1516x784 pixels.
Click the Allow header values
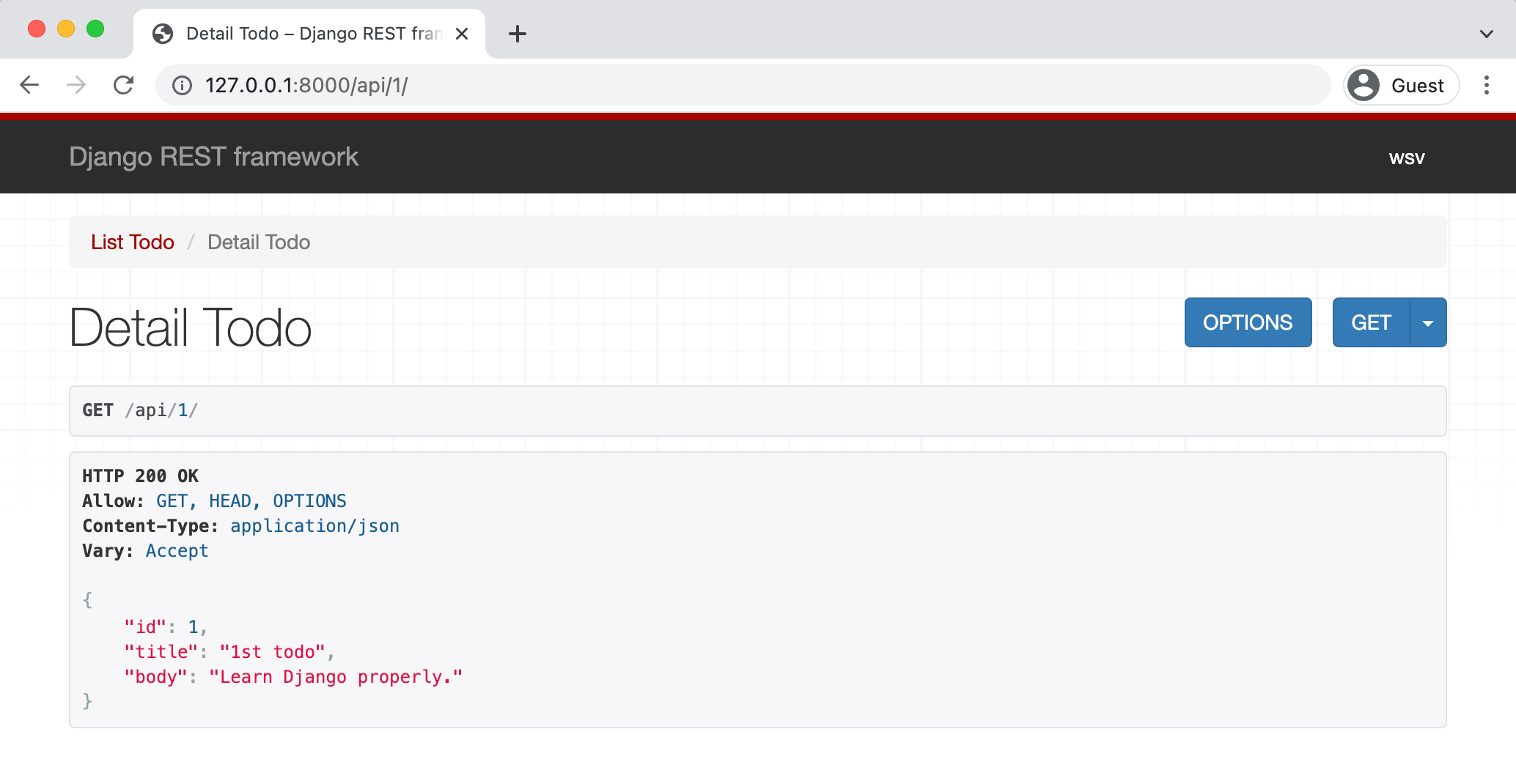pyautogui.click(x=251, y=501)
